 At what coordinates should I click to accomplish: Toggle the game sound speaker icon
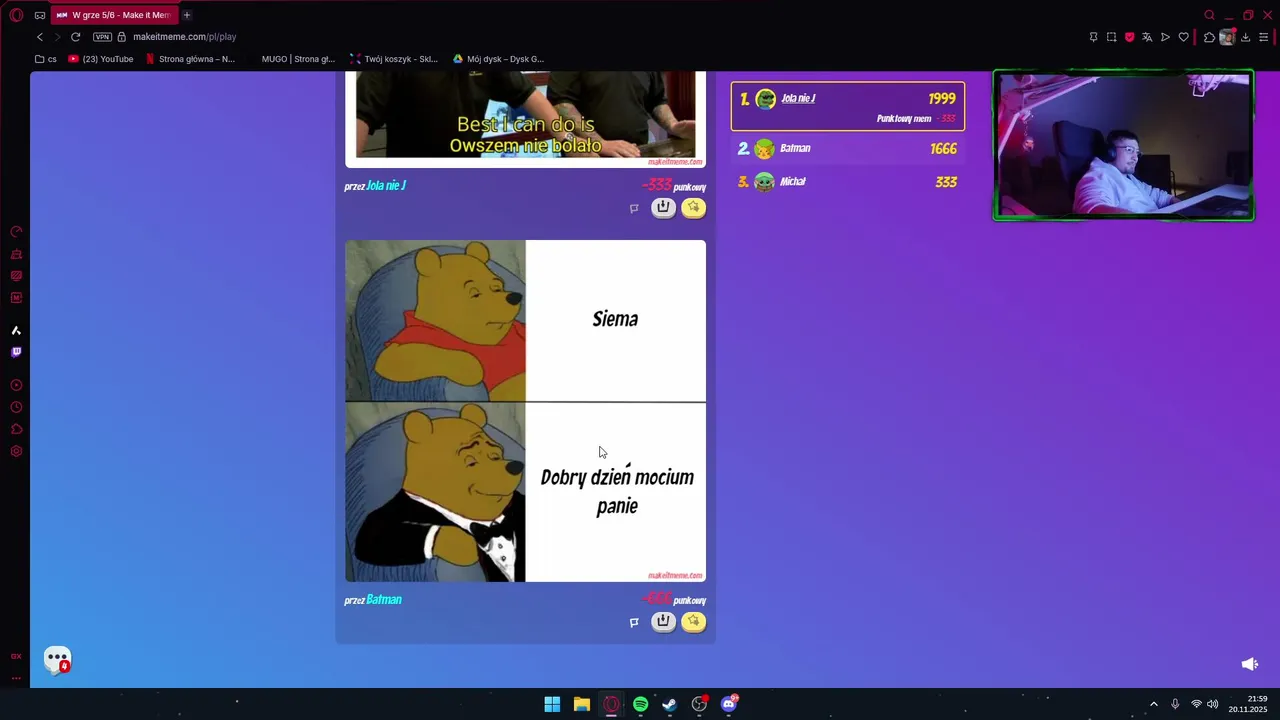(1249, 664)
